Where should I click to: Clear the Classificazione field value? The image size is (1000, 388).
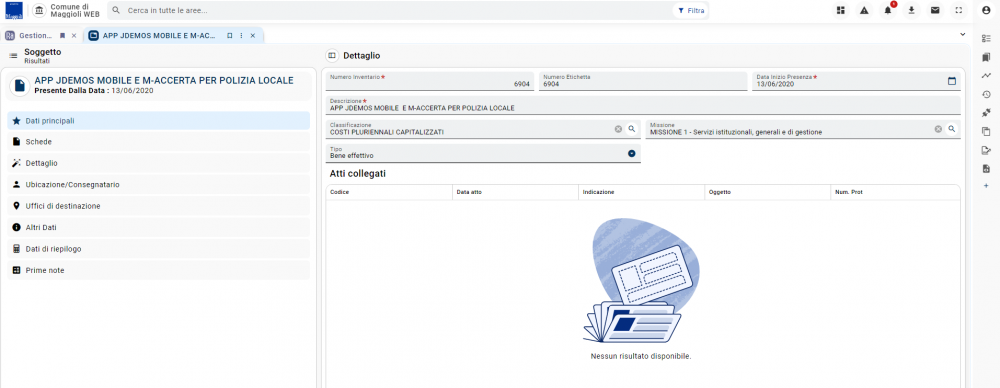(618, 129)
